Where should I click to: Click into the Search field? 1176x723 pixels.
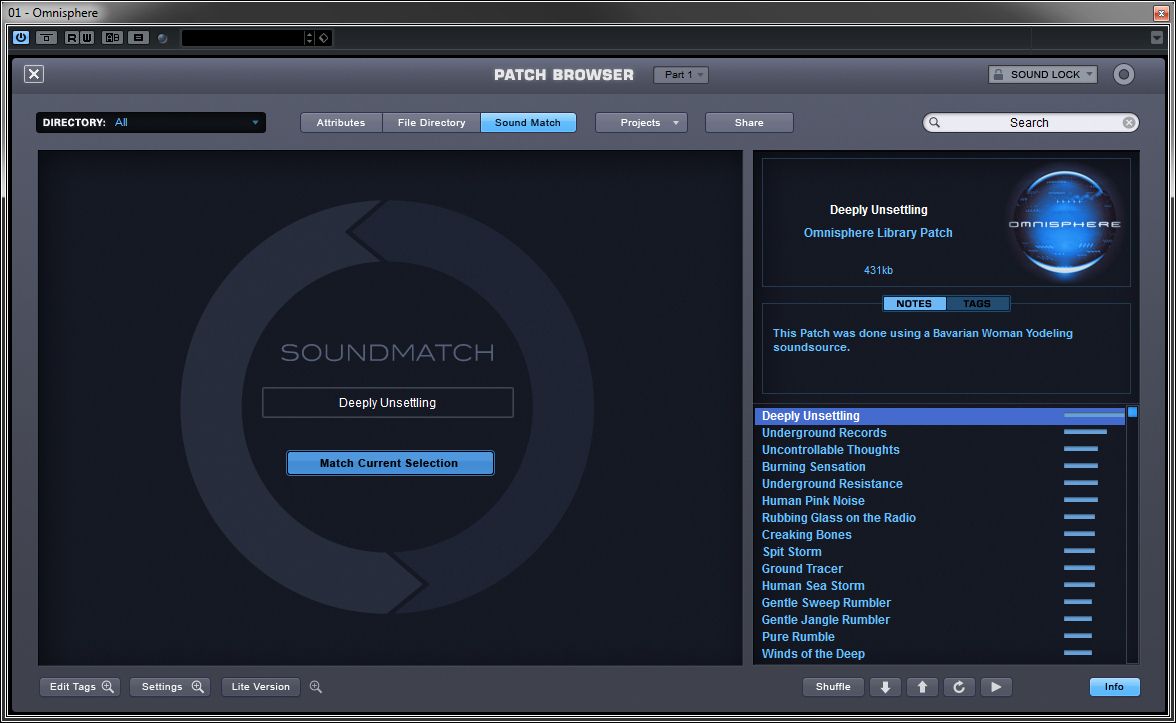[1030, 122]
